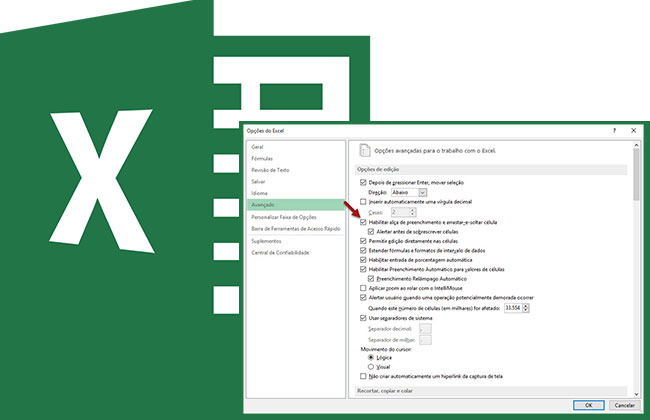Select the Avançado category
The image size is (650, 420).
point(296,205)
